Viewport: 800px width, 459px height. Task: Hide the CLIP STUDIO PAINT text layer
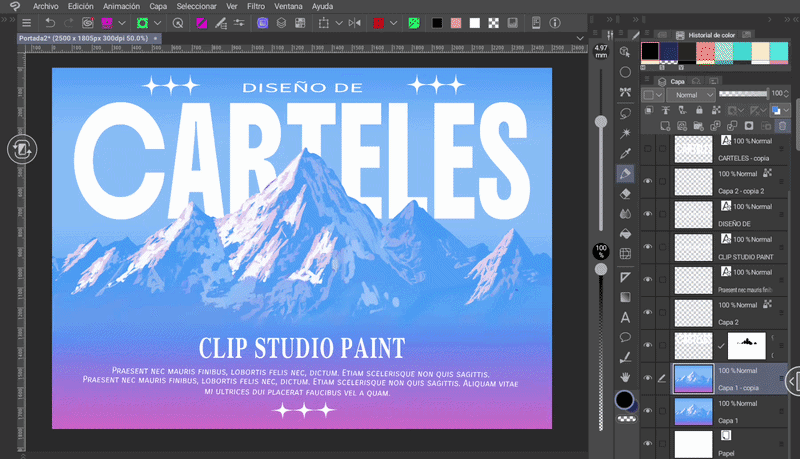(x=648, y=247)
